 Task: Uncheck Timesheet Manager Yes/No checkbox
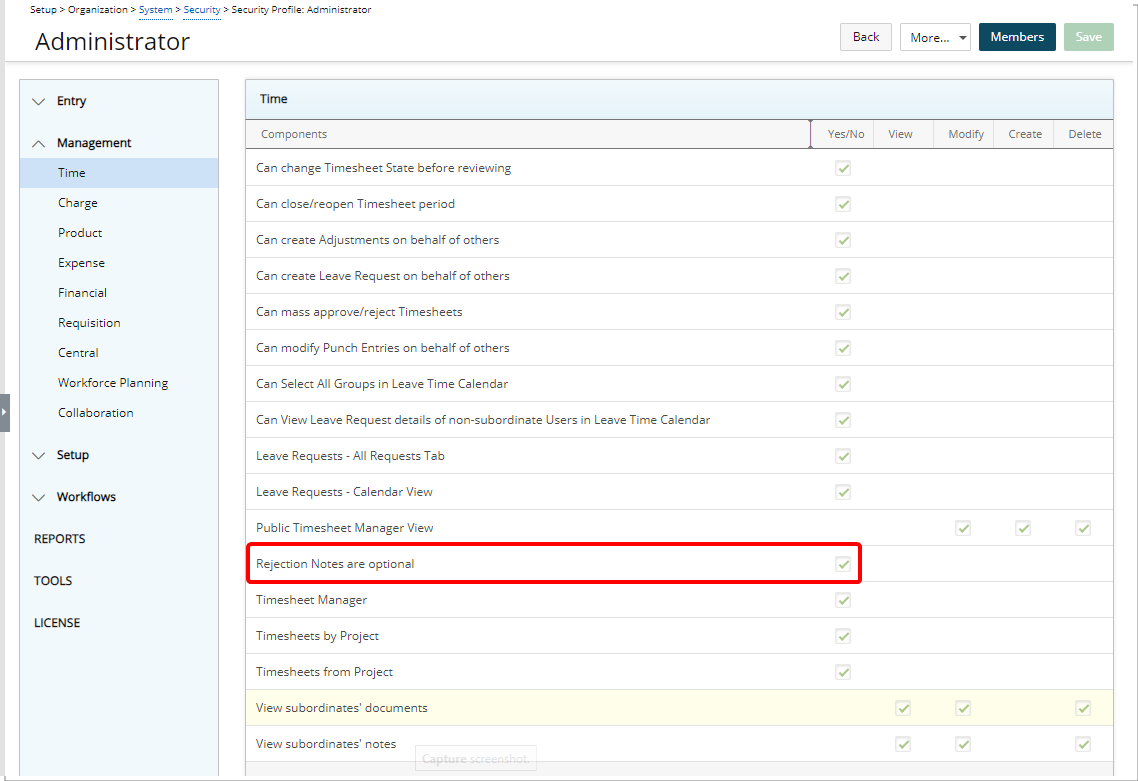843,600
